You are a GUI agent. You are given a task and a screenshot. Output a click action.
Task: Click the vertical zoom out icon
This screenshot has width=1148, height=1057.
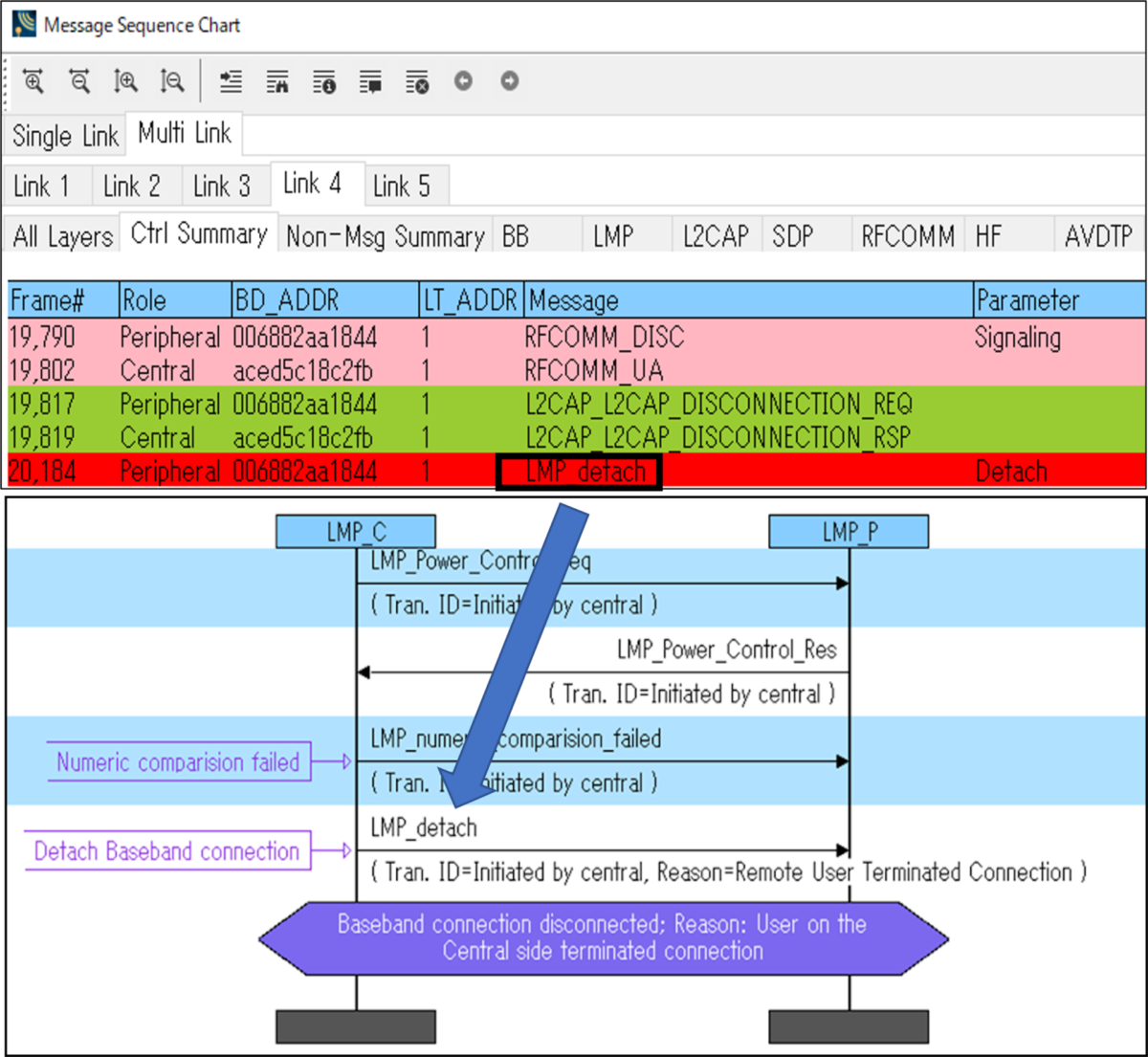pos(171,81)
